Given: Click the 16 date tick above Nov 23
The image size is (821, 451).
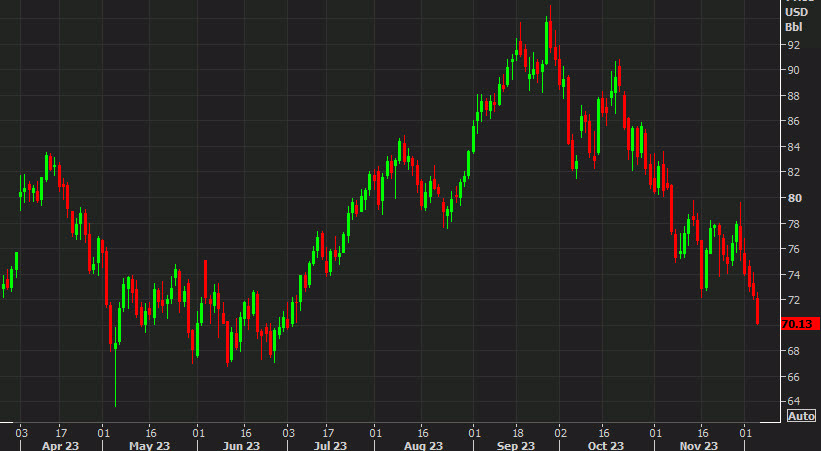Looking at the screenshot, I should (x=703, y=433).
